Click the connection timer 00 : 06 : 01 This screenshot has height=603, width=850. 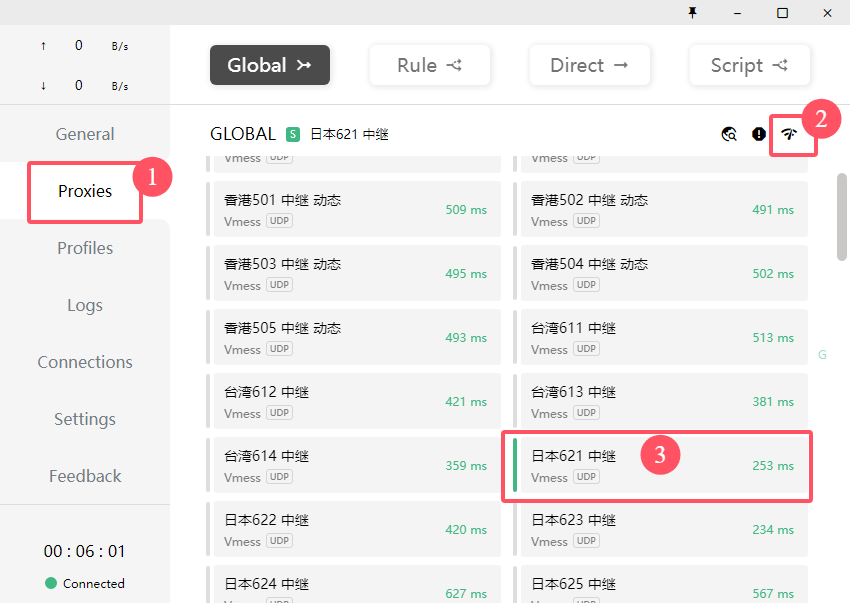click(85, 551)
